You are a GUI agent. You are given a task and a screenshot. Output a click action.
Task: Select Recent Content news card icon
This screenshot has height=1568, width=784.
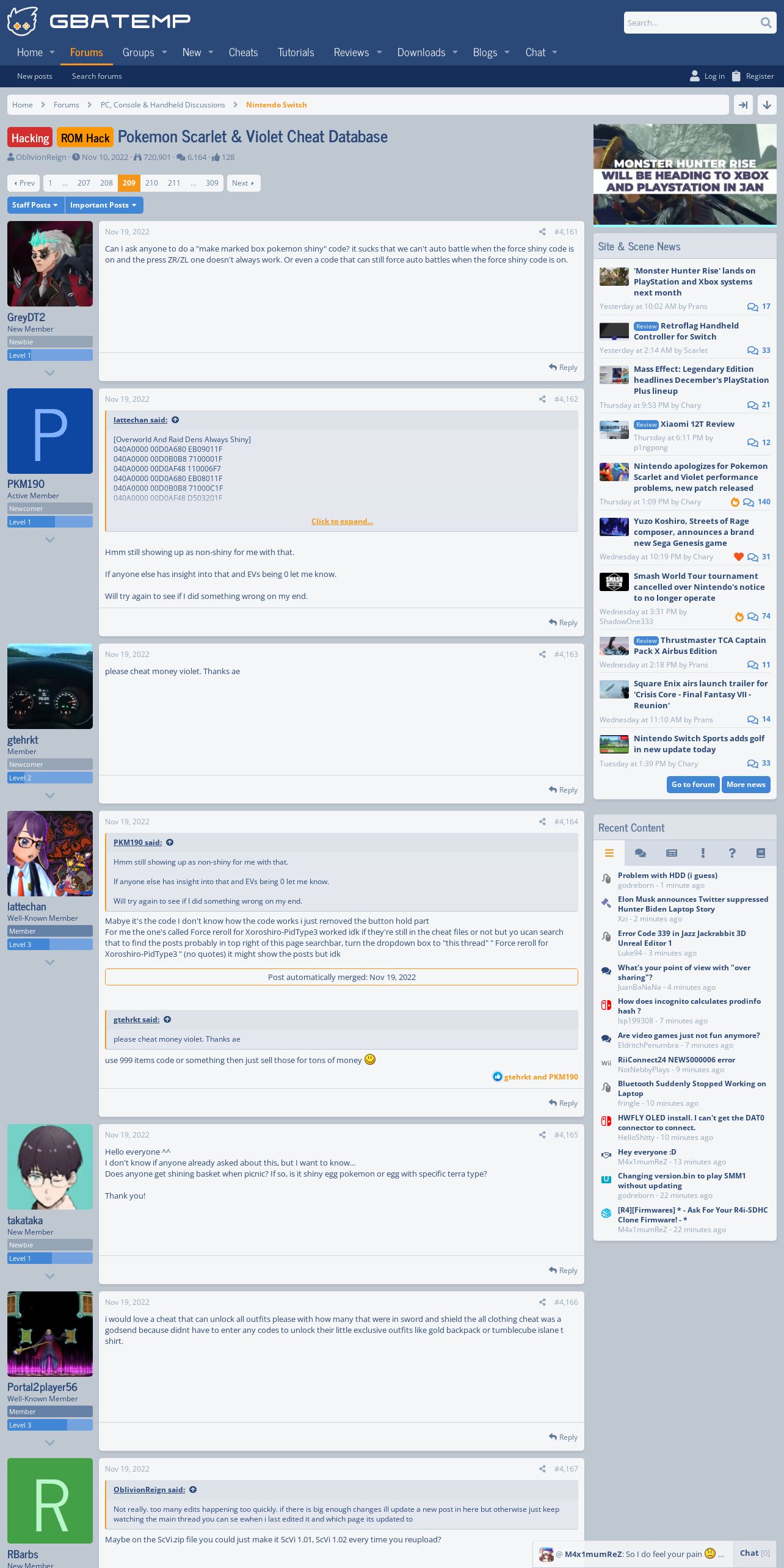click(672, 853)
